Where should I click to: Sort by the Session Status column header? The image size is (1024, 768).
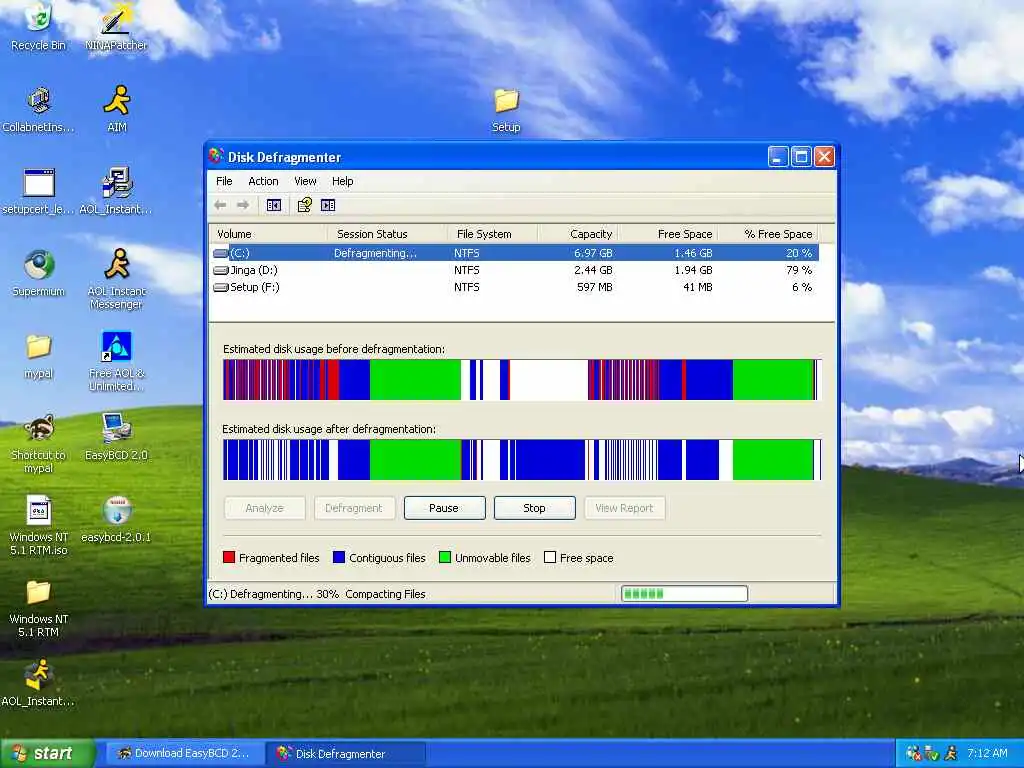387,234
